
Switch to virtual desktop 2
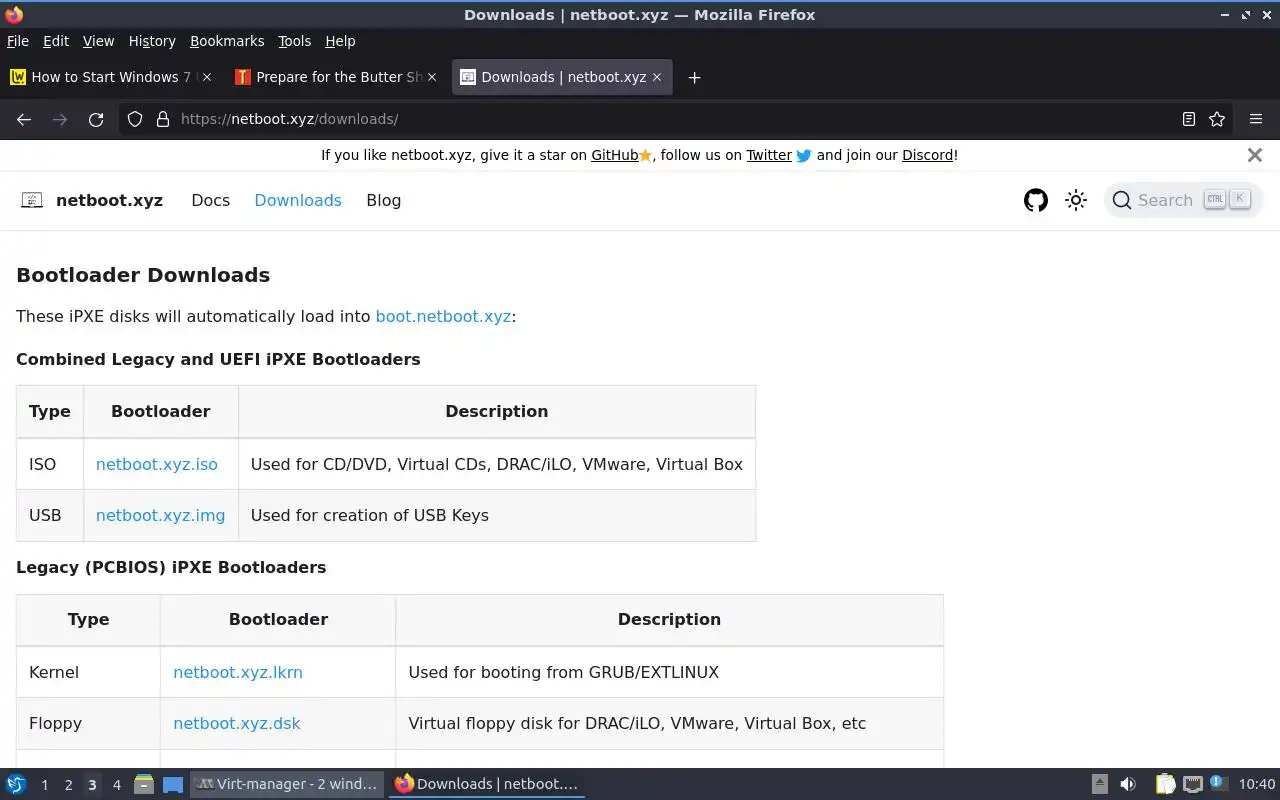[68, 785]
